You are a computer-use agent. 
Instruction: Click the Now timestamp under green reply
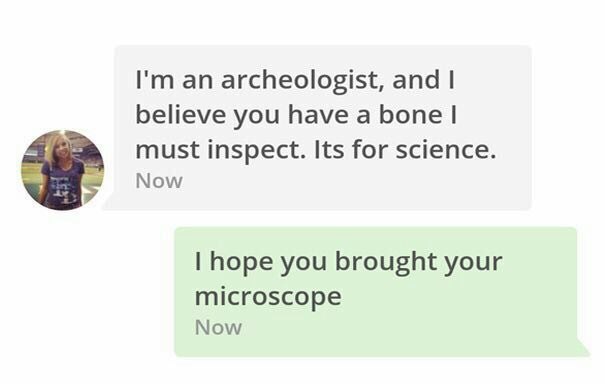tap(218, 328)
